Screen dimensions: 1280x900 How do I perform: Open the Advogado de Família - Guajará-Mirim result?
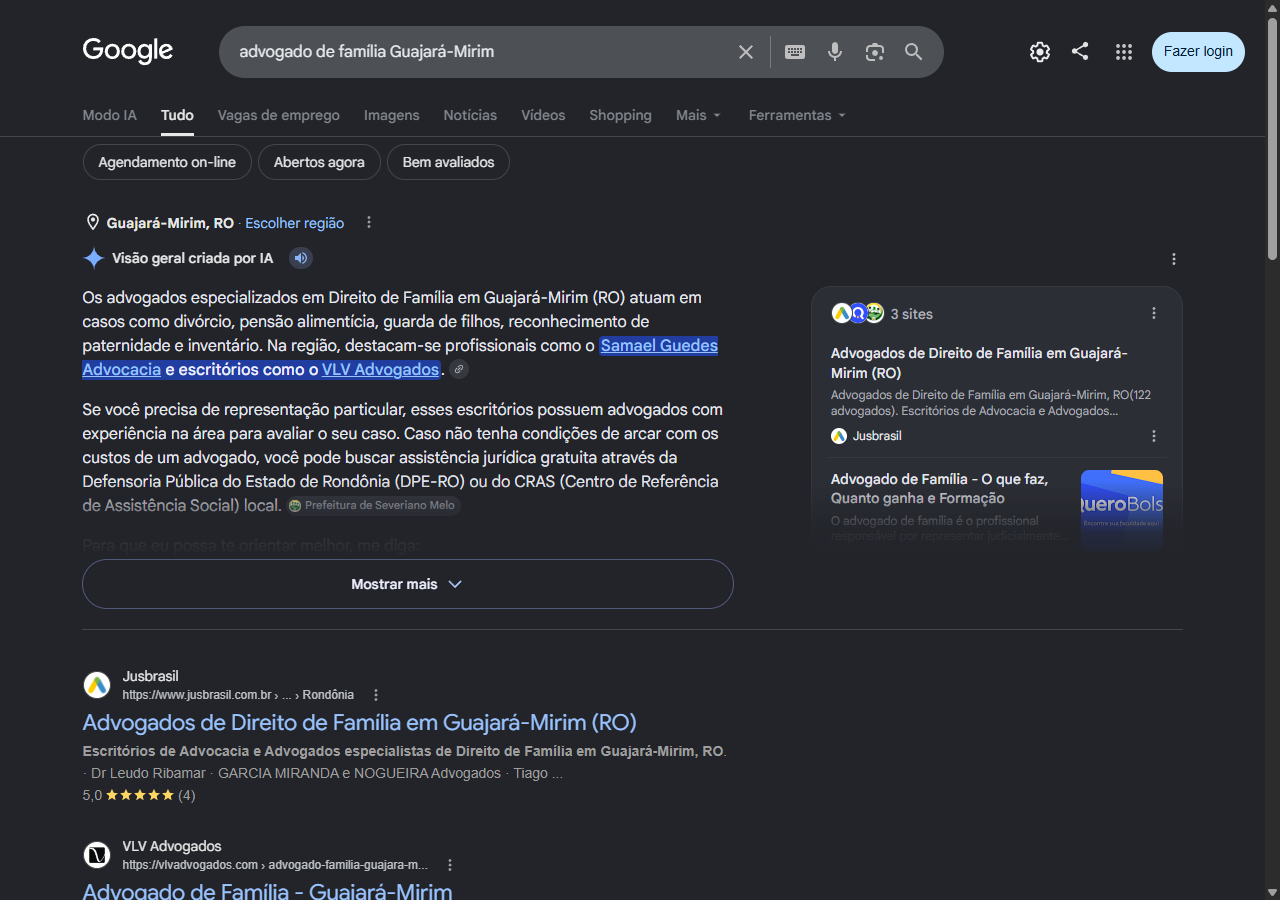[267, 890]
